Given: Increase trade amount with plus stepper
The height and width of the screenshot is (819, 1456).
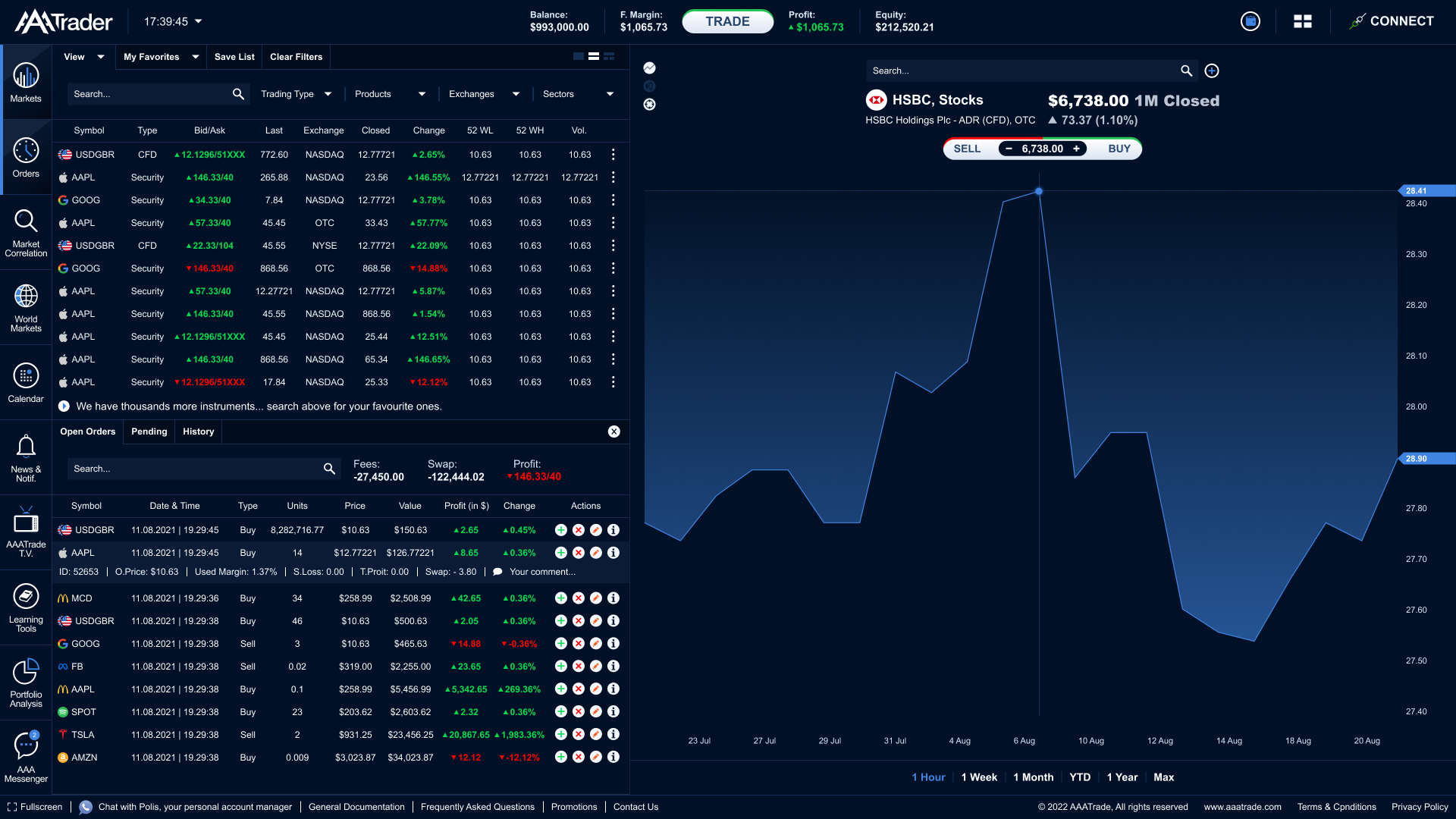Looking at the screenshot, I should click(x=1076, y=149).
